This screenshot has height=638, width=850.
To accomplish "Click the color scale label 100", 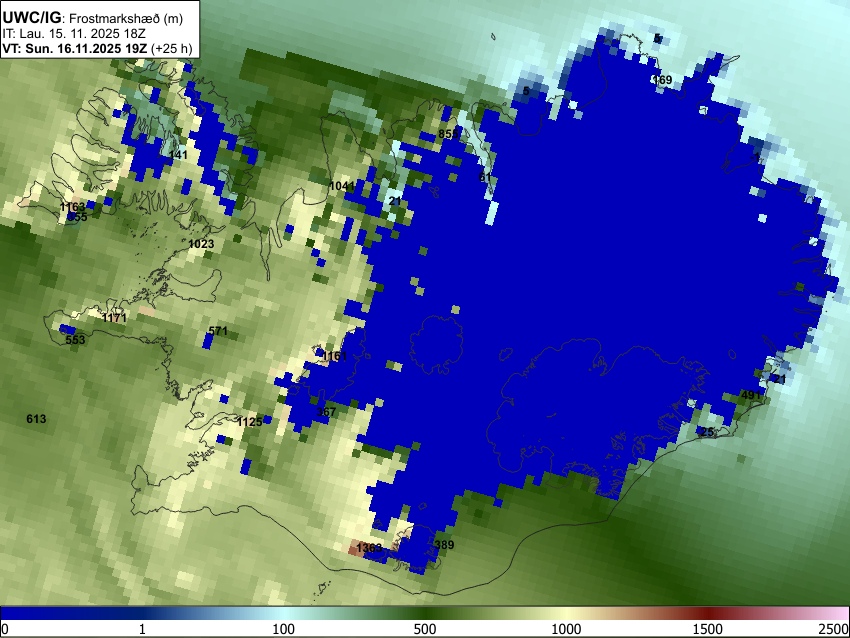I will click(x=283, y=629).
